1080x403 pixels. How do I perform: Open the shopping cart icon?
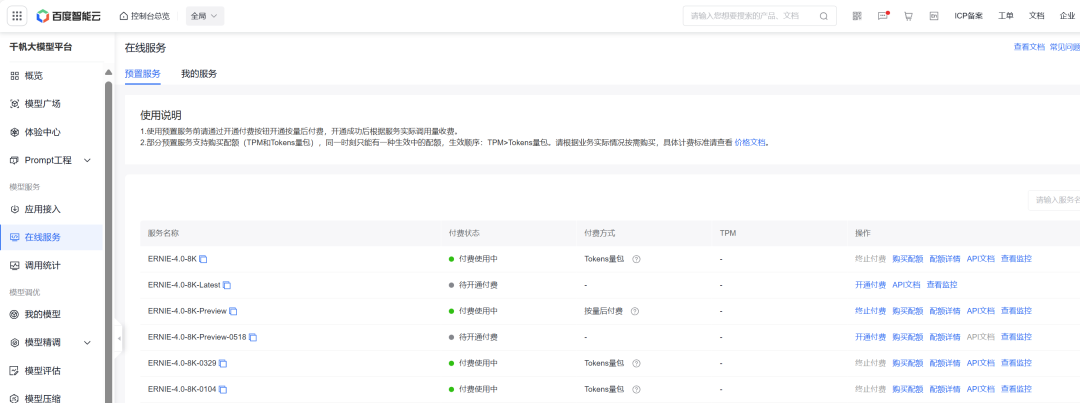point(908,16)
